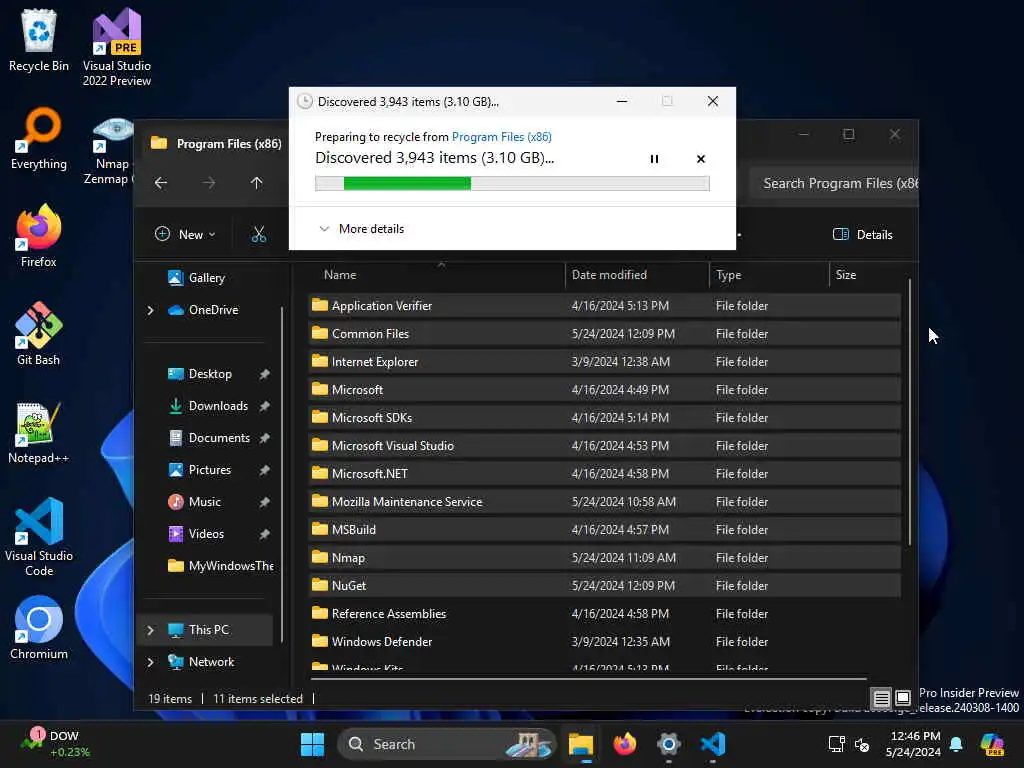The height and width of the screenshot is (768, 1024).
Task: Open the Notepad++ desktop shortcut
Action: [39, 432]
